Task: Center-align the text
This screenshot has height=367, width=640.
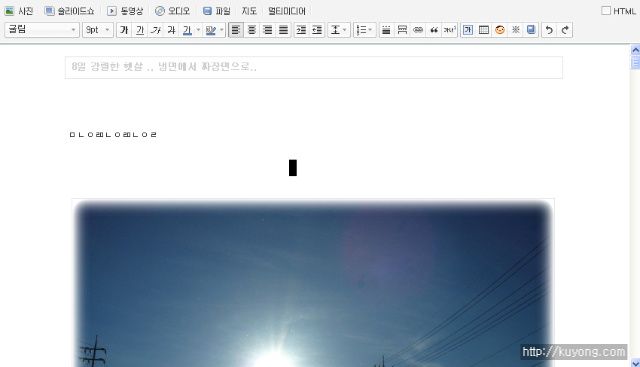Action: [252, 30]
